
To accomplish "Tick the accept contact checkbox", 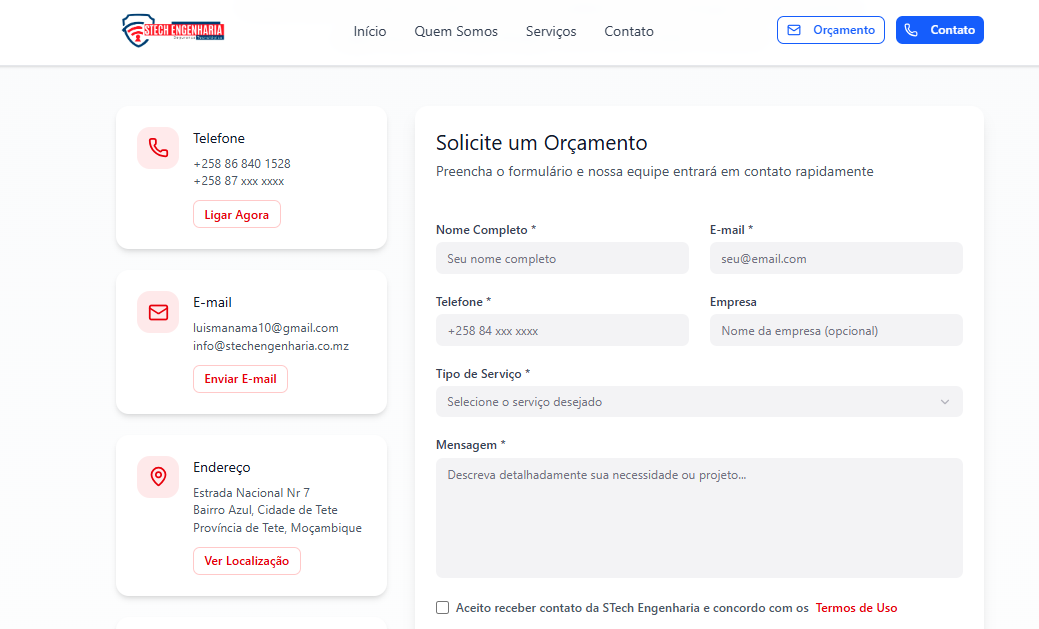I will click(443, 607).
